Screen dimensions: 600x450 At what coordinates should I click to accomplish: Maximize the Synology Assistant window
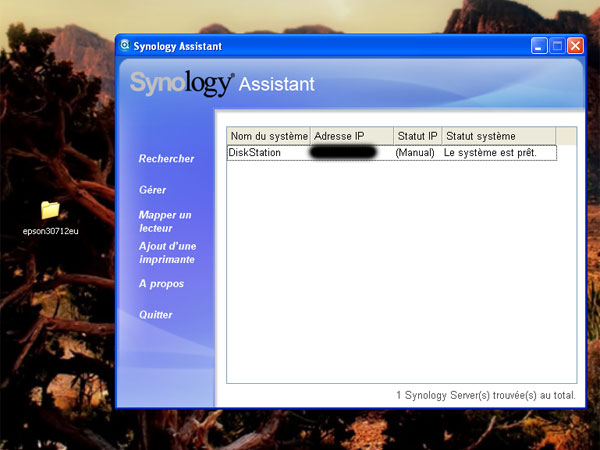pos(557,46)
